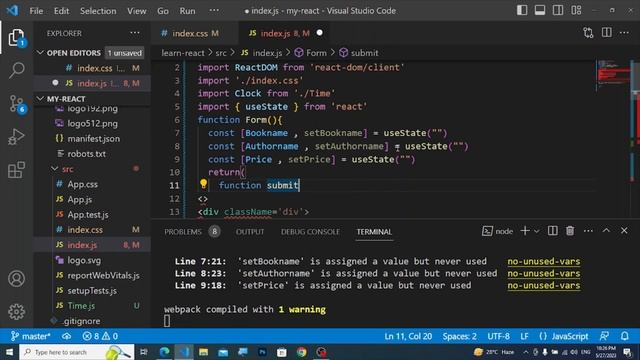Click the editor minimap overview
Image resolution: width=640 pixels, height=360 pixels.
point(613,75)
